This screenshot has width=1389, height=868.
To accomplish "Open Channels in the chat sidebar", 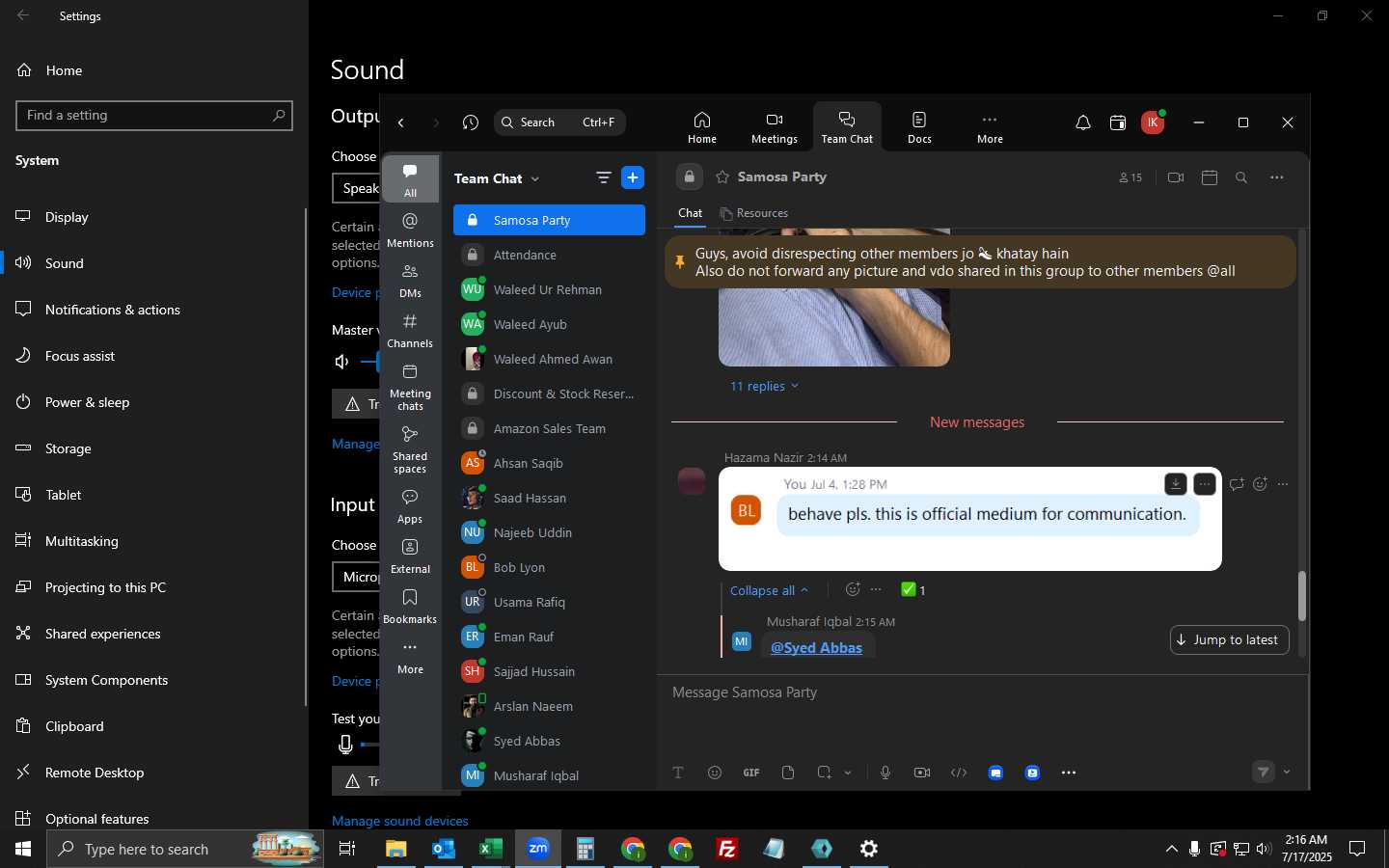I will pyautogui.click(x=410, y=331).
